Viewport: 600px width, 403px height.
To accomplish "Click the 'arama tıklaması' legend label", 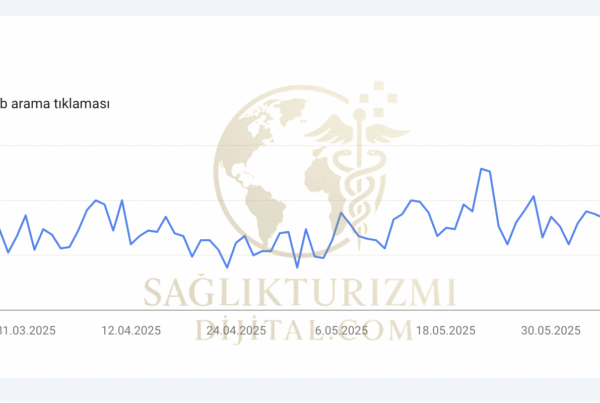I will 60,103.
